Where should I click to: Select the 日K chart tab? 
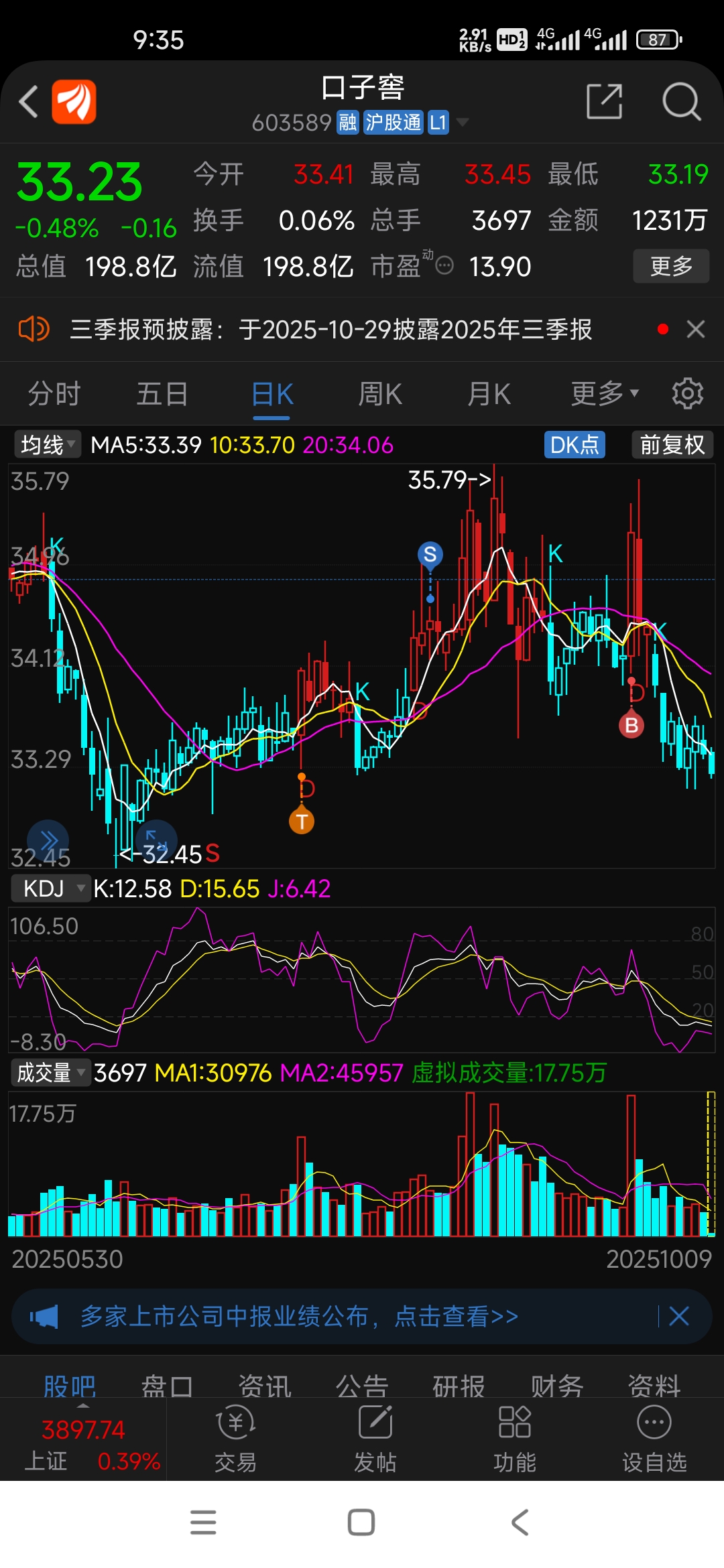pyautogui.click(x=271, y=393)
